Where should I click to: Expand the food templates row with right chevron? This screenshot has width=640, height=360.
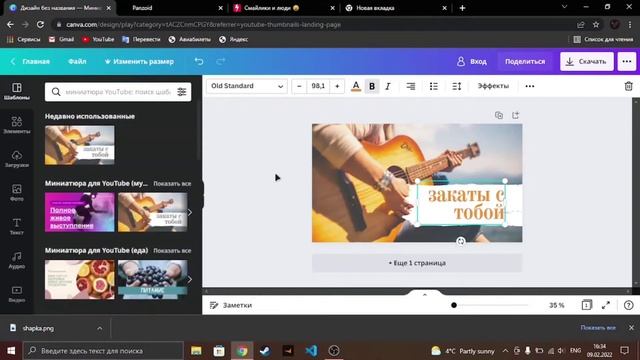coord(190,280)
